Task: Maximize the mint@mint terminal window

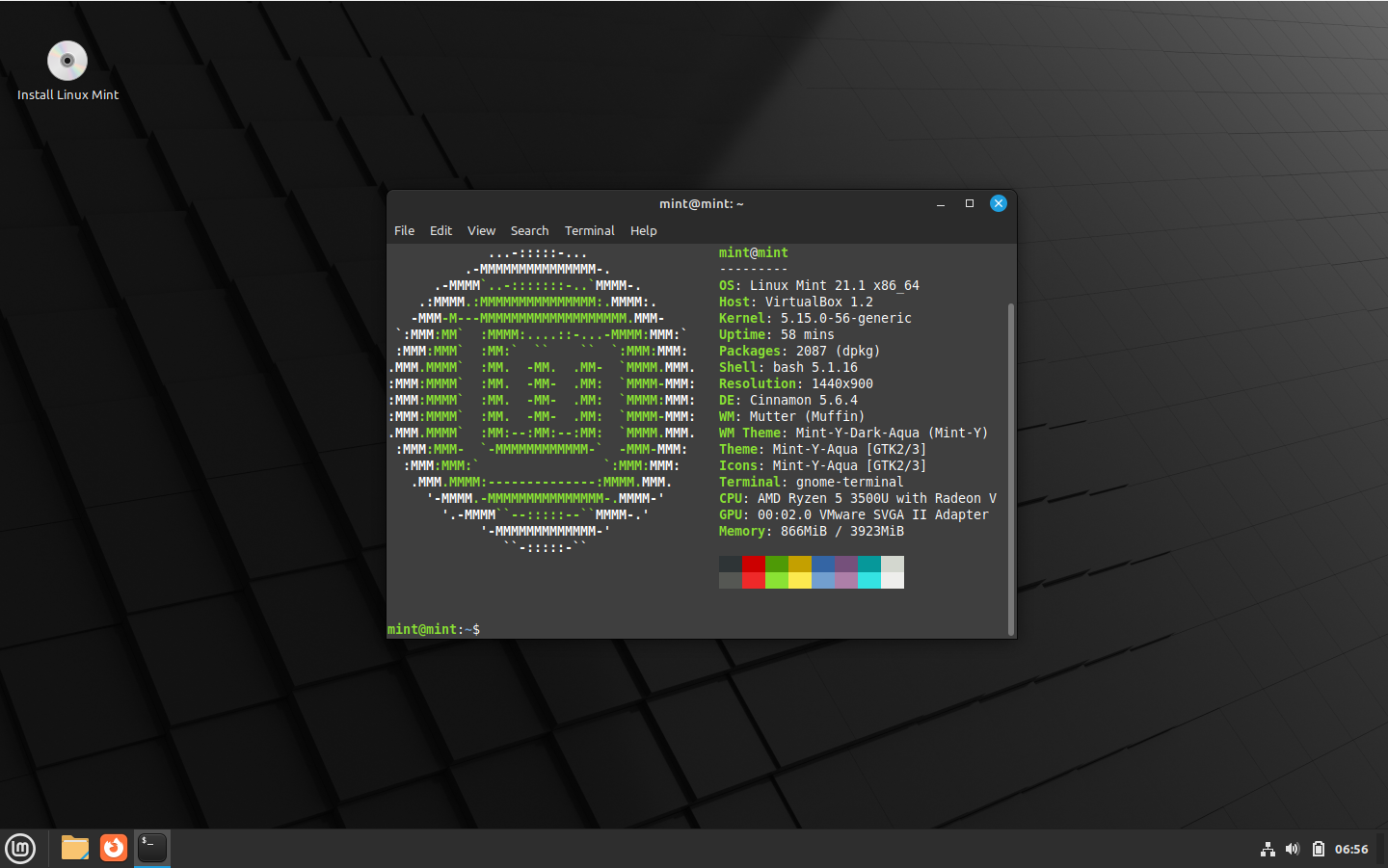Action: (970, 204)
